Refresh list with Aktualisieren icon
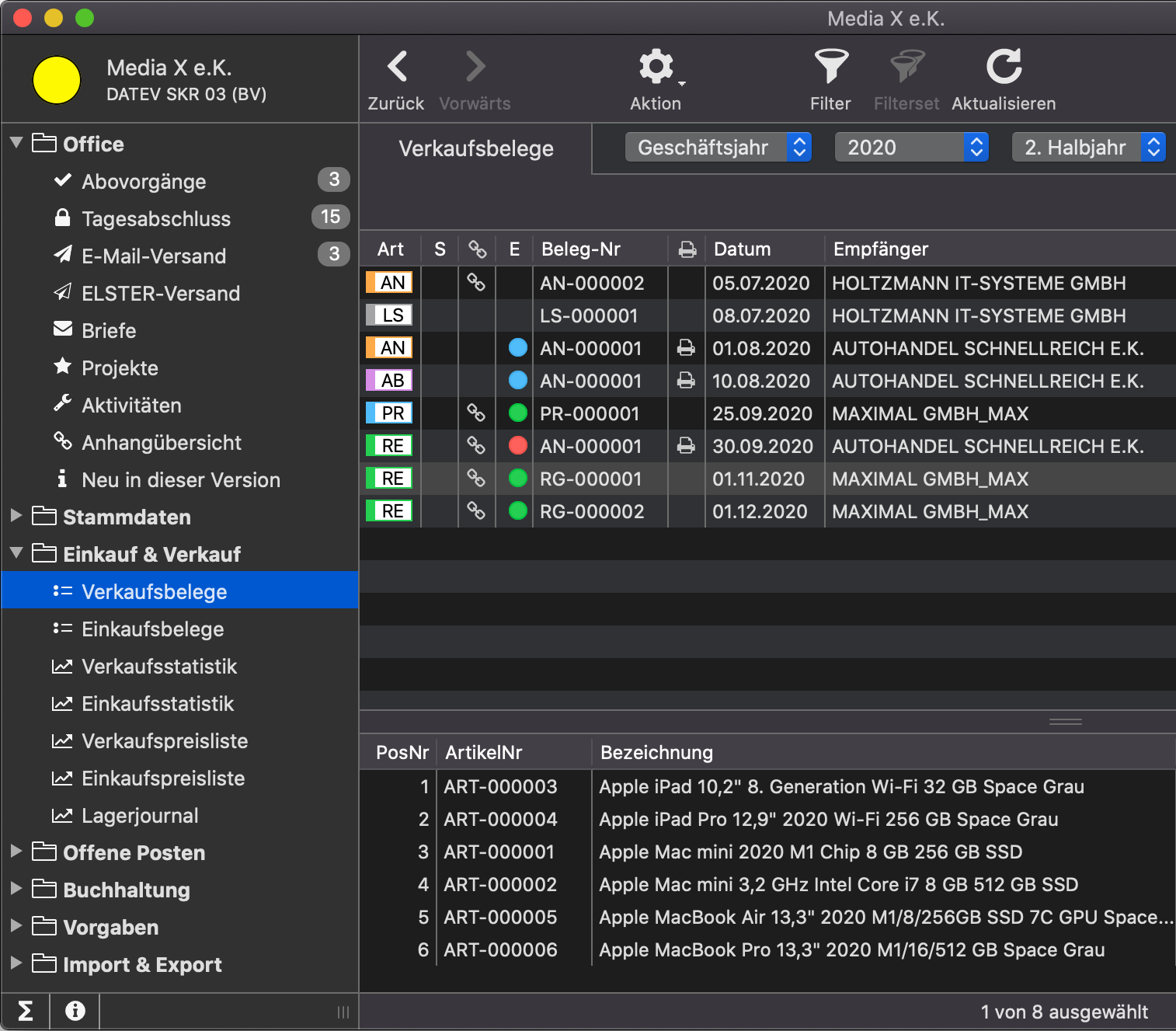Screen dimensions: 1176x1031 [1004, 68]
